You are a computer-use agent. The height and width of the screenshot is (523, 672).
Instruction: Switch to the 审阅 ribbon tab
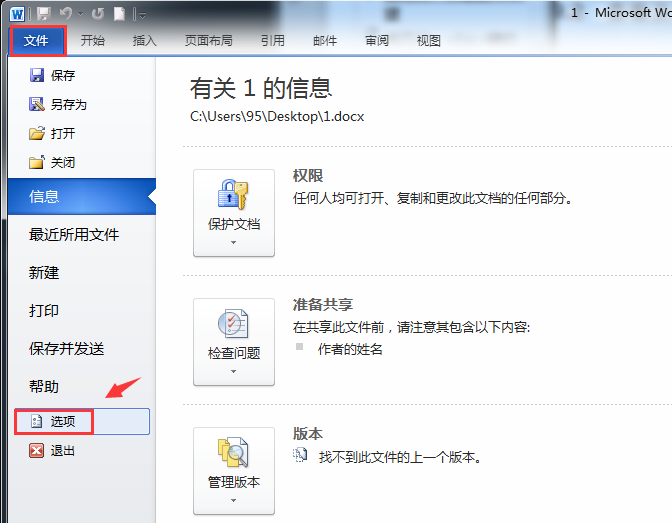pos(377,41)
